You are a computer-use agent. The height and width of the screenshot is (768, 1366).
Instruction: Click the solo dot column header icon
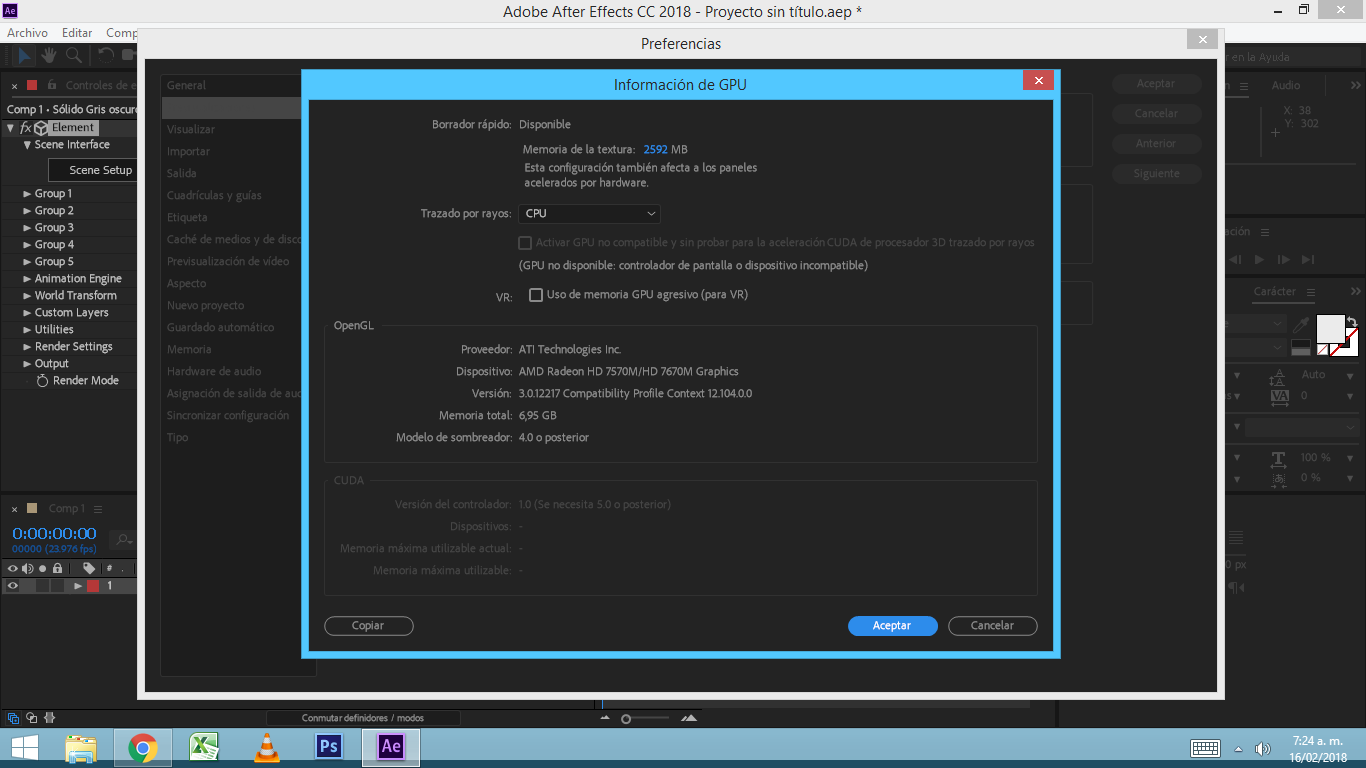pyautogui.click(x=43, y=569)
